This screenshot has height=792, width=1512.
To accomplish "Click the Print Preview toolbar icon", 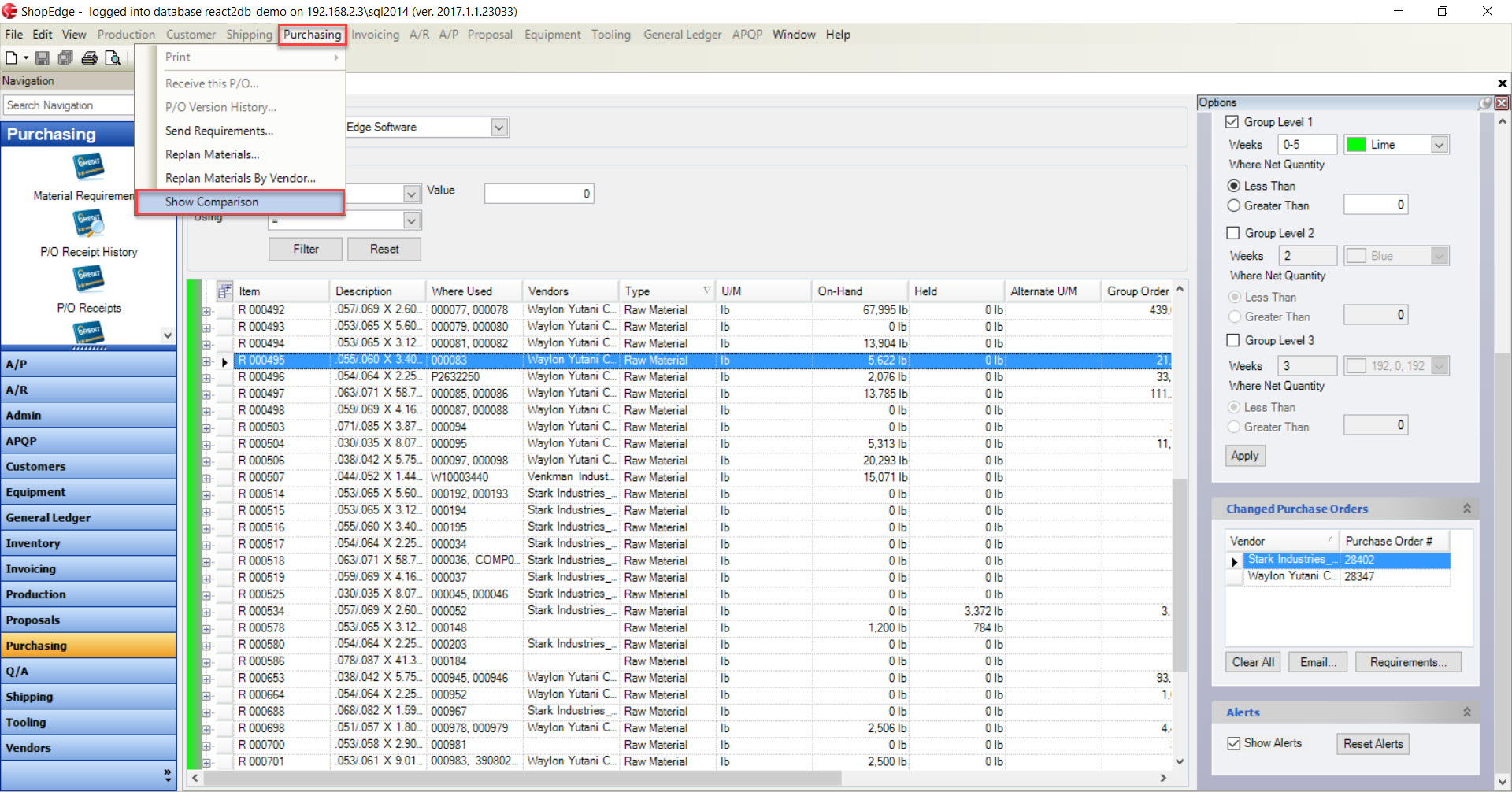I will point(113,58).
